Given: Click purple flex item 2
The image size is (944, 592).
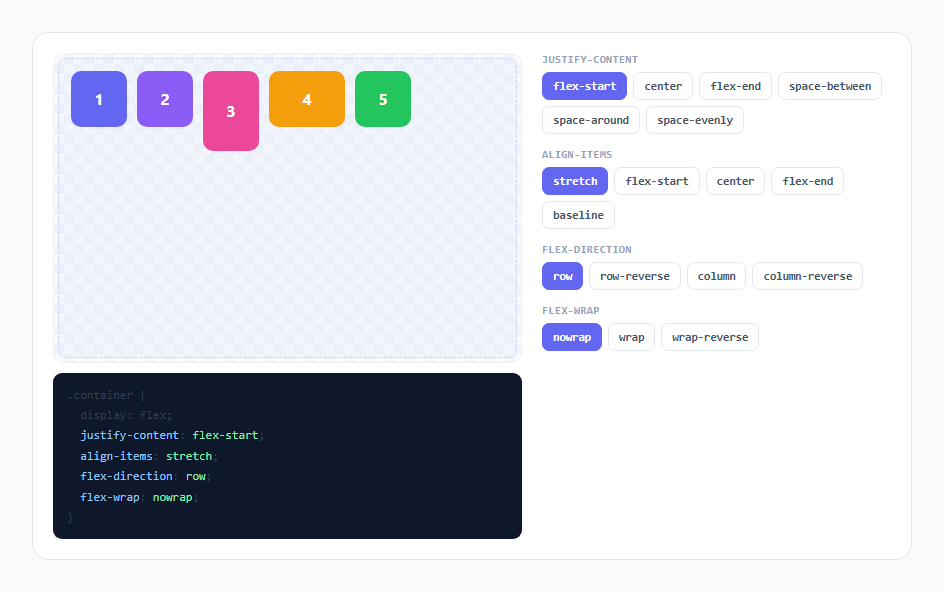Looking at the screenshot, I should [x=165, y=99].
